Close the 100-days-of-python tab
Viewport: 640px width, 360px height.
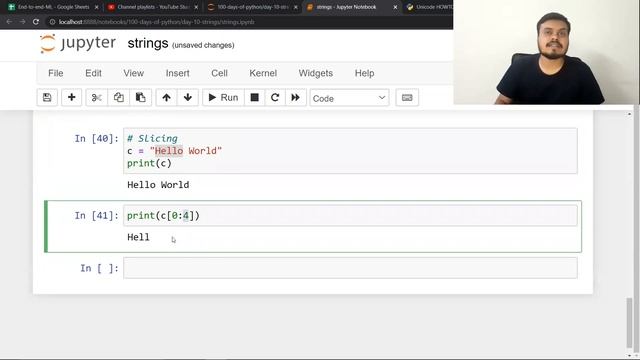click(296, 7)
